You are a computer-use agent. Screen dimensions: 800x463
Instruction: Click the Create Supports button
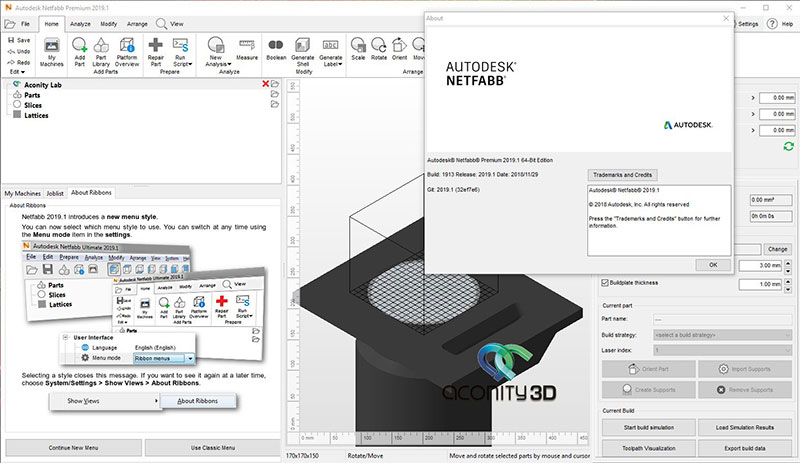click(x=648, y=389)
